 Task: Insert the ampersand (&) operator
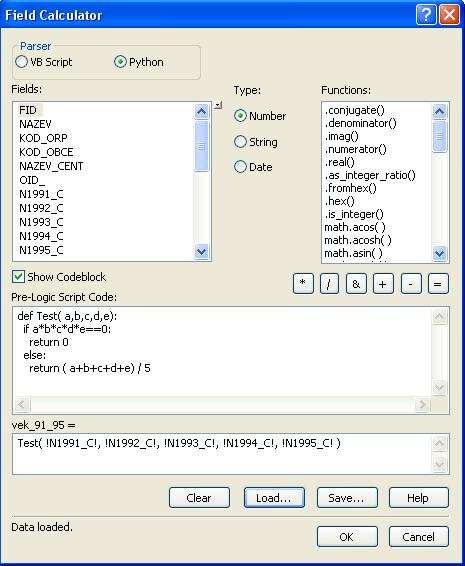click(356, 284)
